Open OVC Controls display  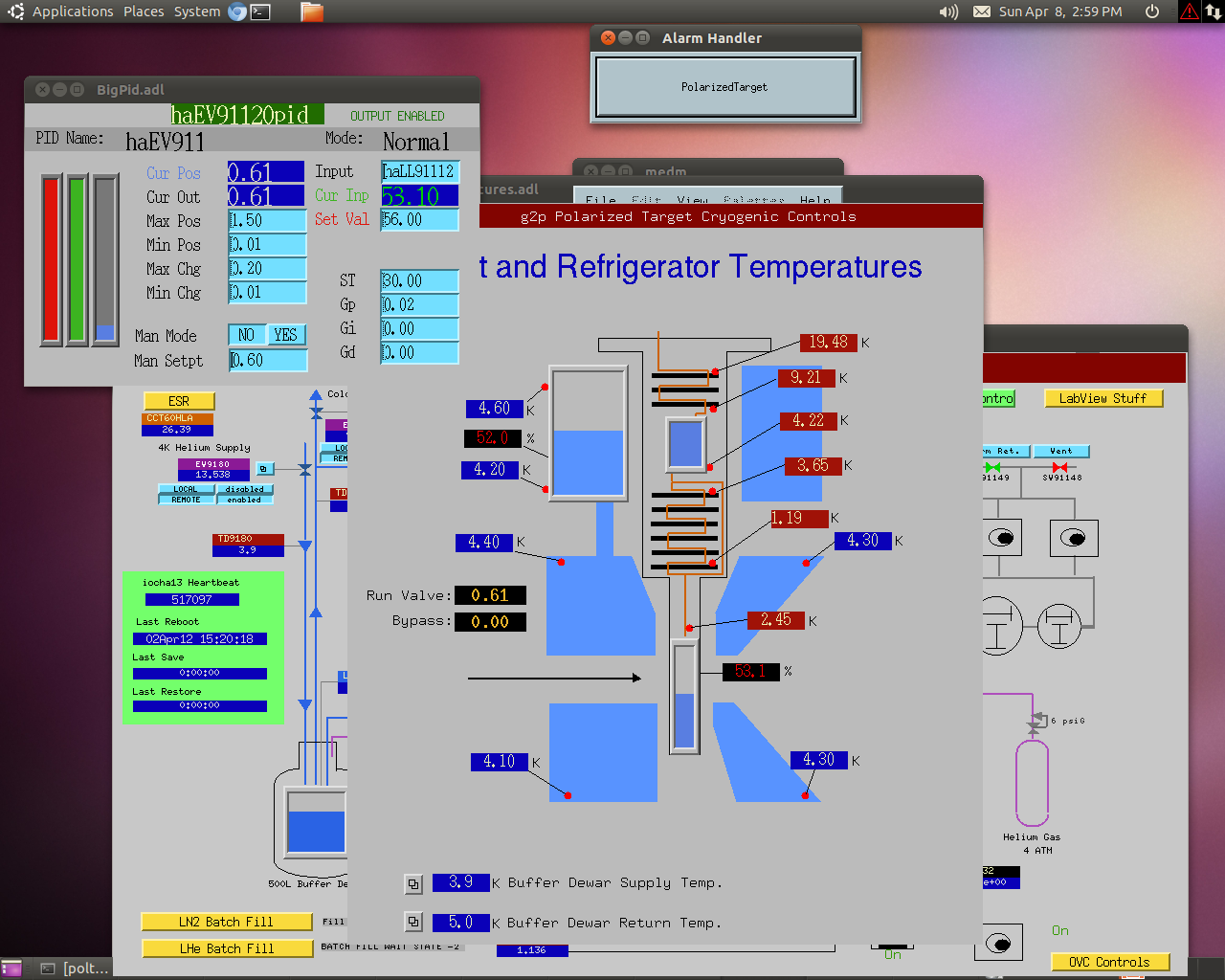tap(1110, 963)
